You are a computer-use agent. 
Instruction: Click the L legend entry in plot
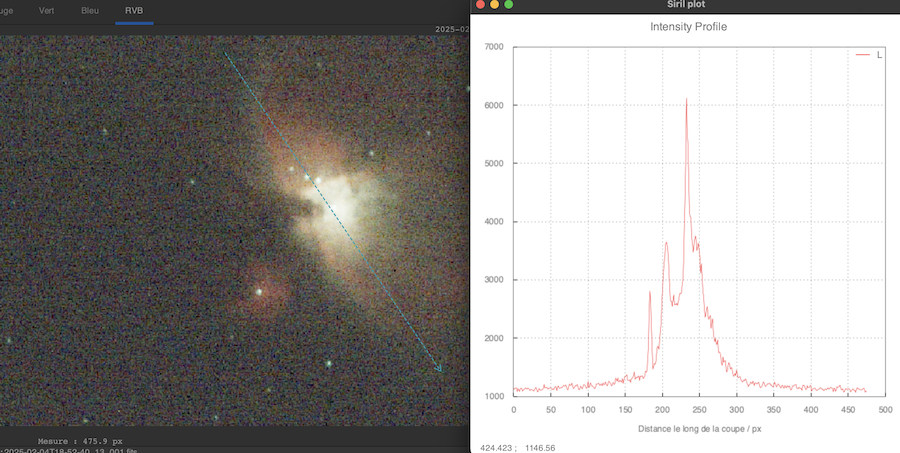868,55
